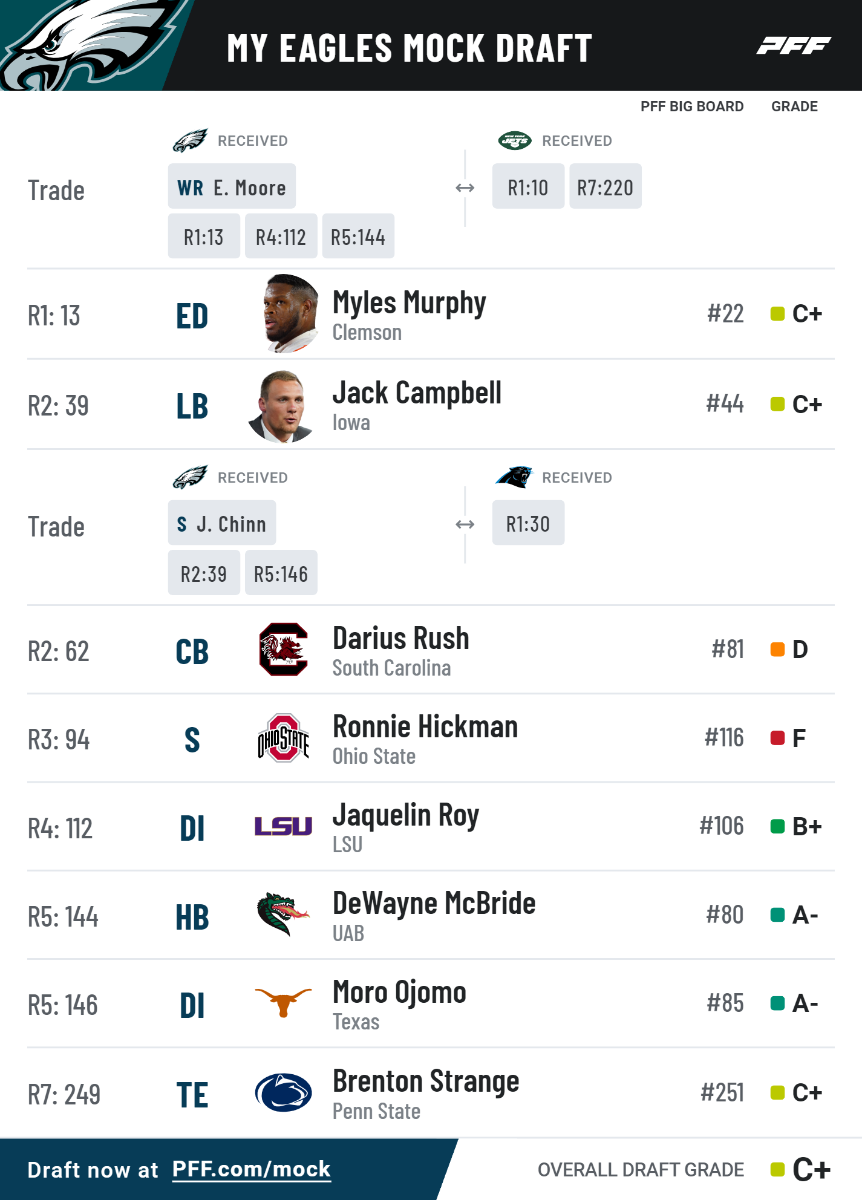Click South Carolina Gamecocks logo
The height and width of the screenshot is (1200, 862).
(283, 650)
